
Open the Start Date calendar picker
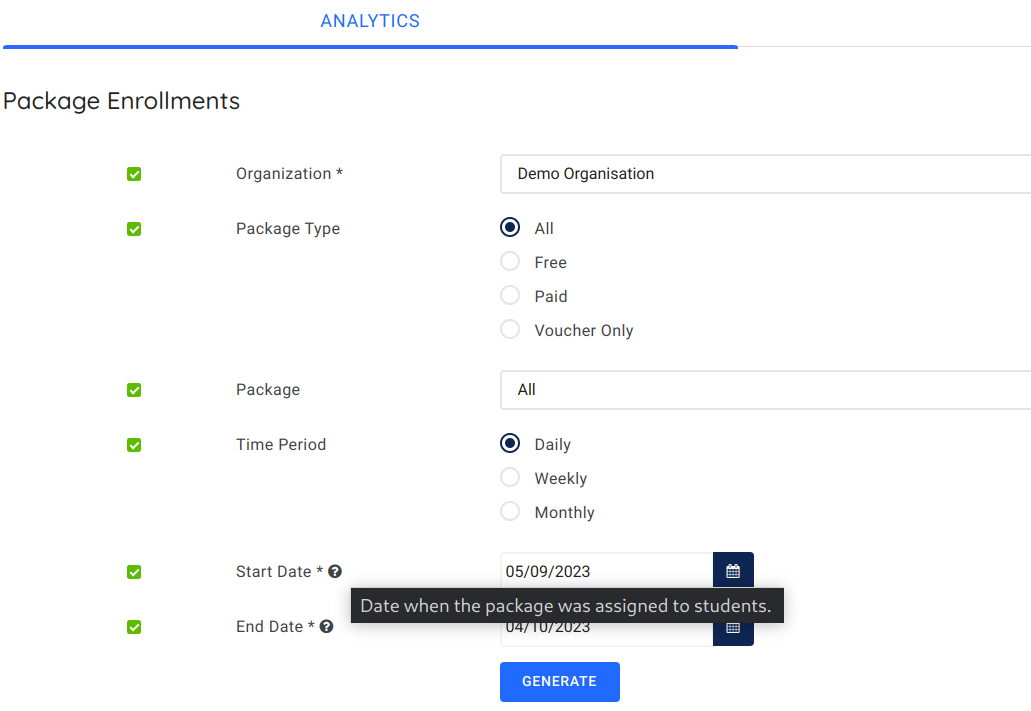733,570
